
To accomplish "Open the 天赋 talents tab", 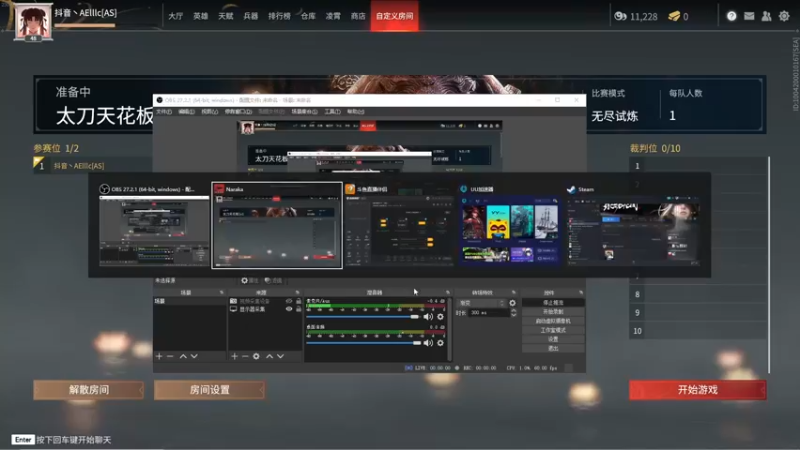I will click(226, 16).
